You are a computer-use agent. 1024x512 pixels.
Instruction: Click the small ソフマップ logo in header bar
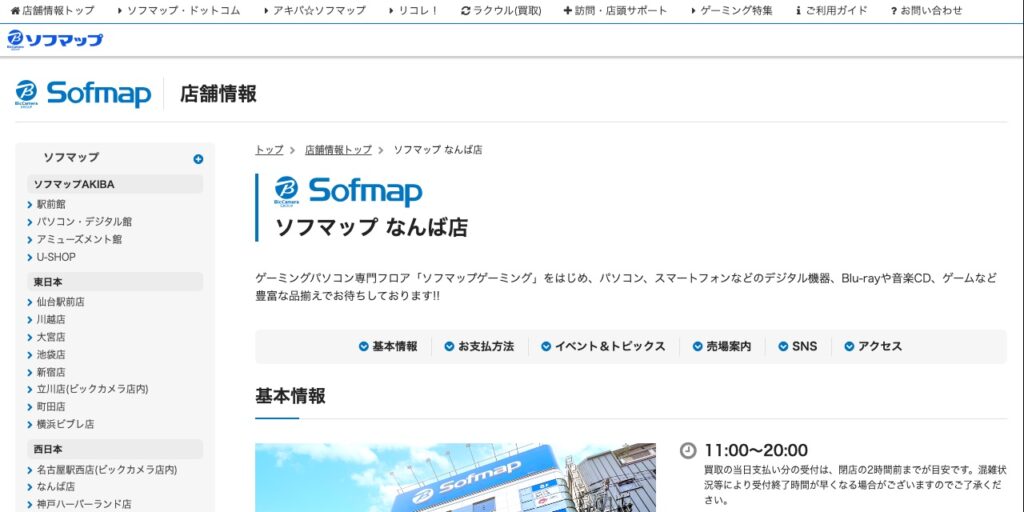click(x=55, y=40)
